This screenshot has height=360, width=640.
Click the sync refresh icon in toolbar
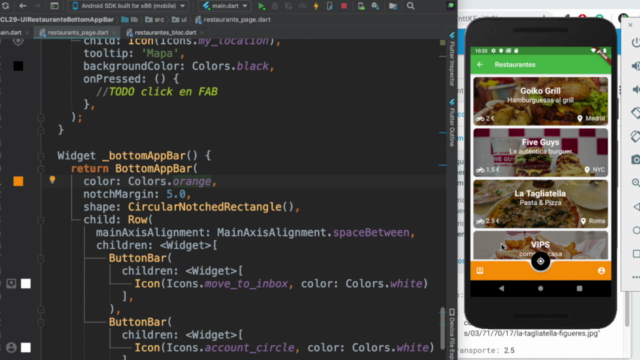[6, 6]
